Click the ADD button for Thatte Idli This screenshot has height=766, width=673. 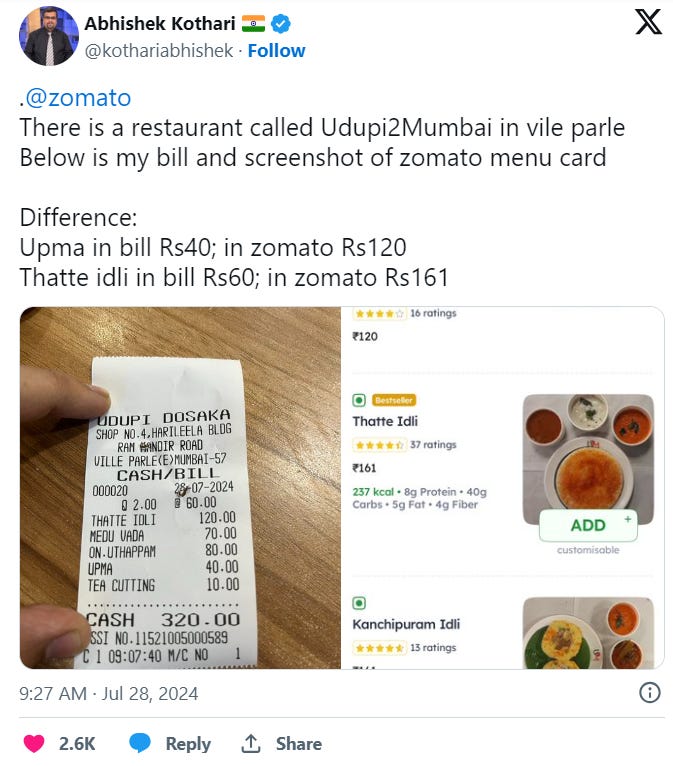589,525
